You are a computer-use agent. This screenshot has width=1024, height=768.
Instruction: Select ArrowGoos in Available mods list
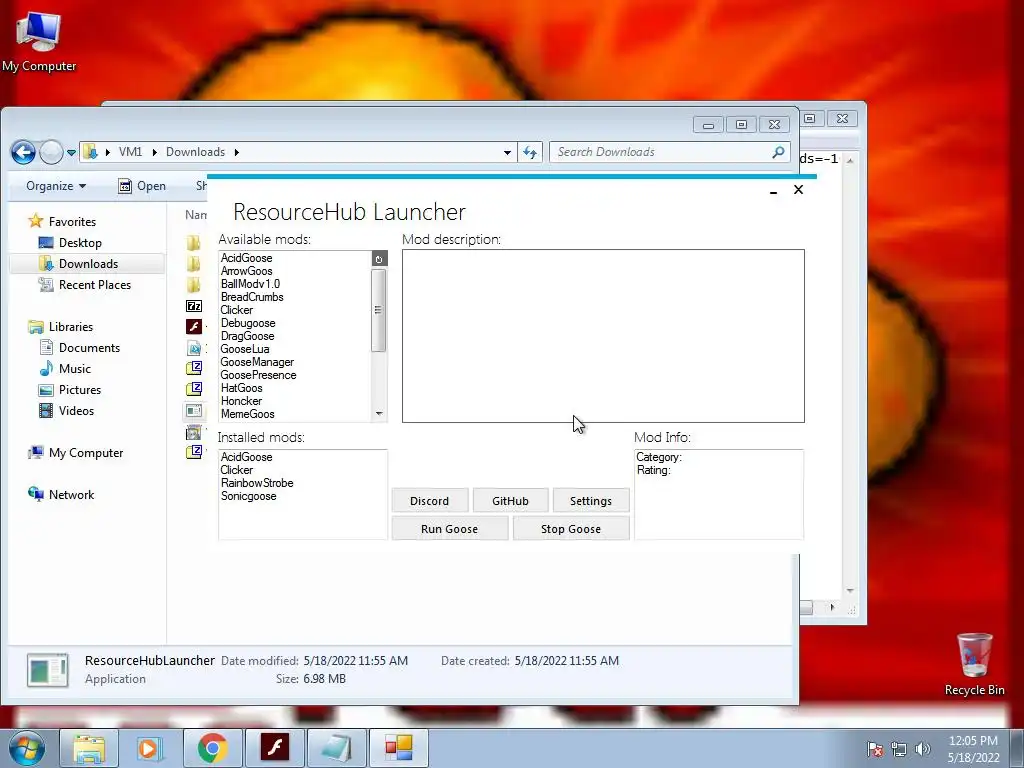click(246, 271)
